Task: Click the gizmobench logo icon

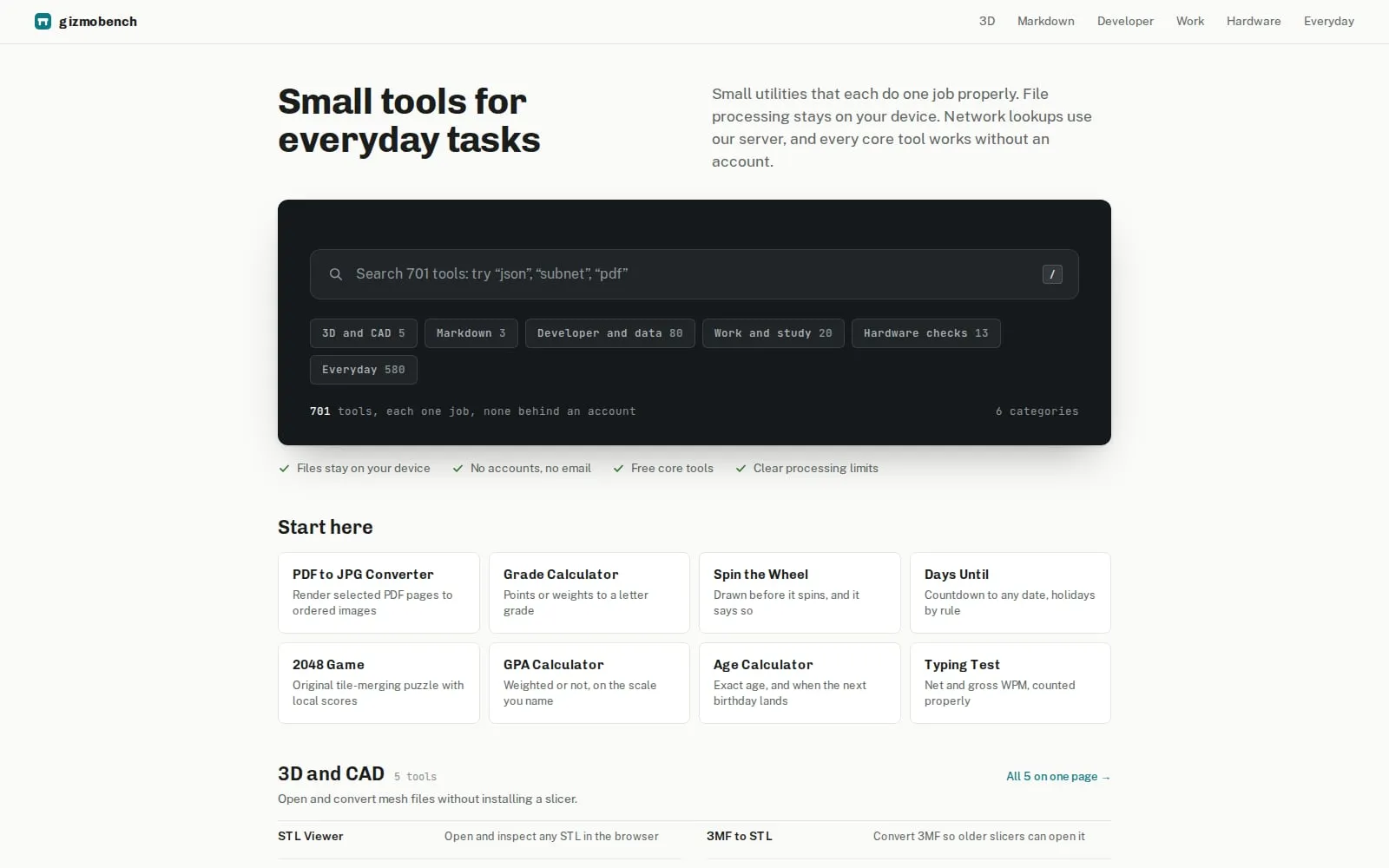Action: [x=43, y=22]
